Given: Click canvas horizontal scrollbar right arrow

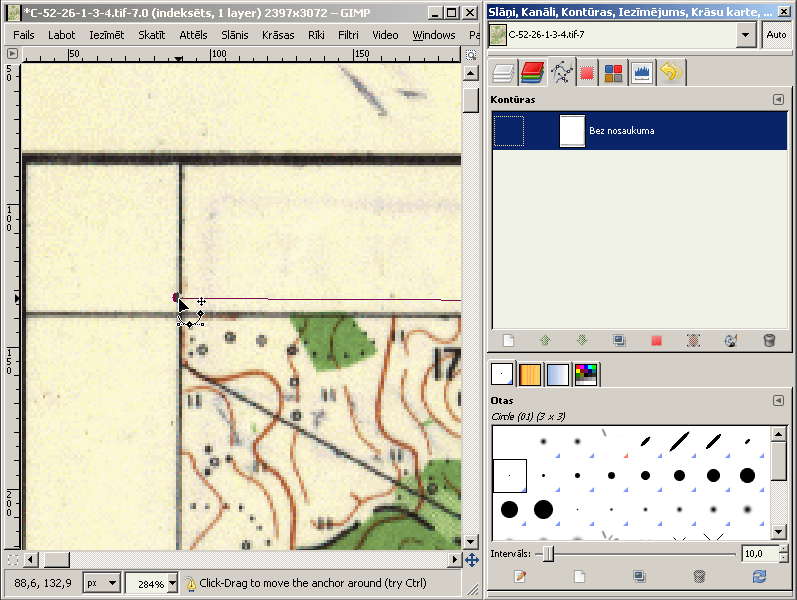Looking at the screenshot, I should tap(454, 560).
